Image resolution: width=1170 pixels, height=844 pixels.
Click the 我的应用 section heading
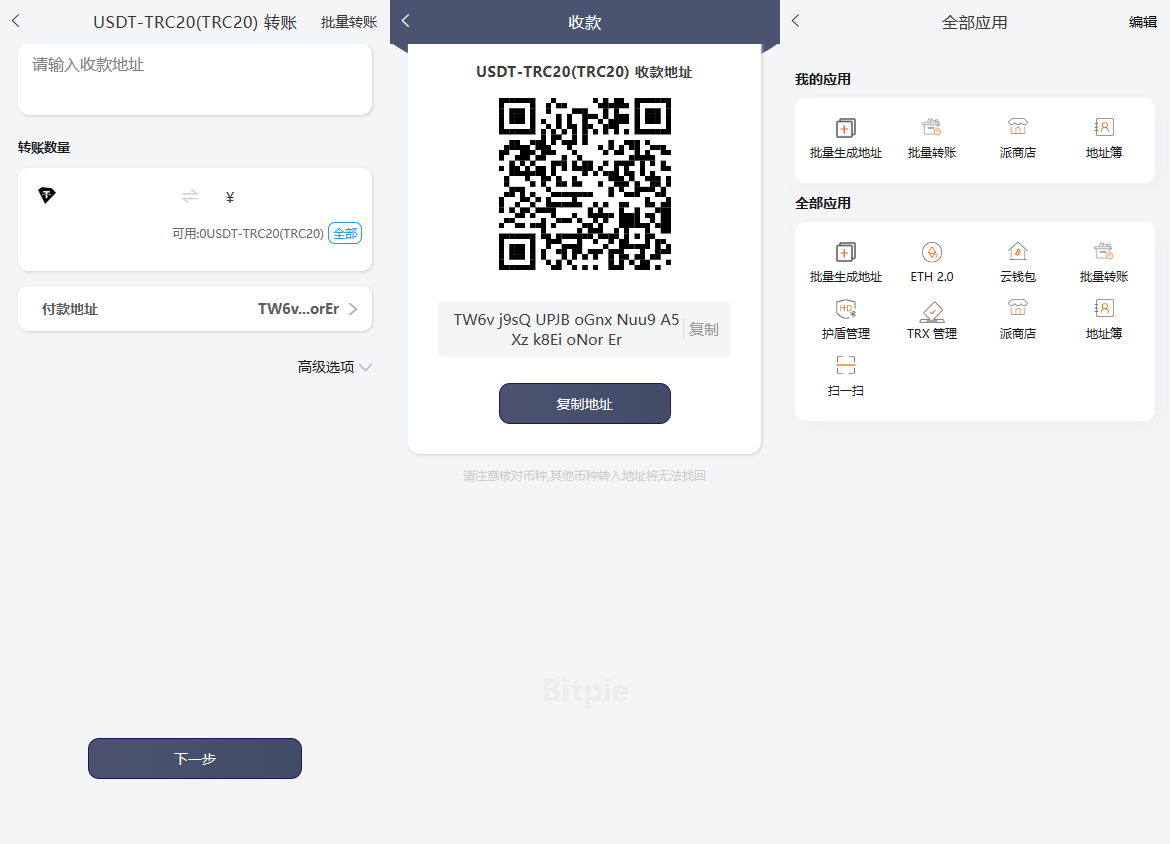[x=823, y=79]
